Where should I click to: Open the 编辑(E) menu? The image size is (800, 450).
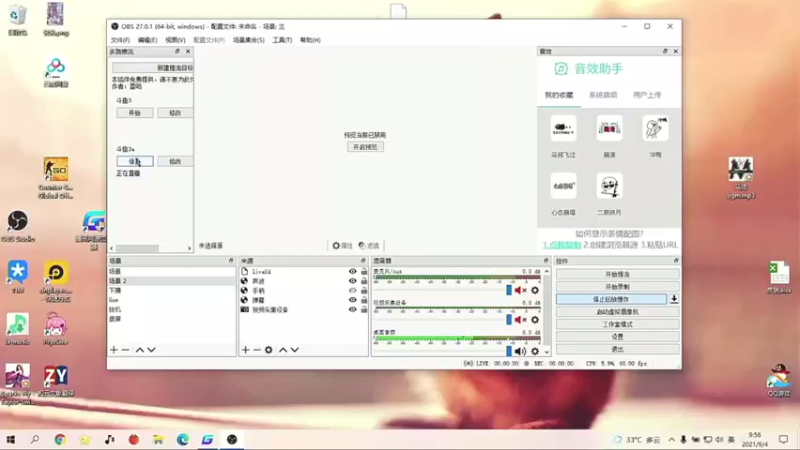pos(147,40)
